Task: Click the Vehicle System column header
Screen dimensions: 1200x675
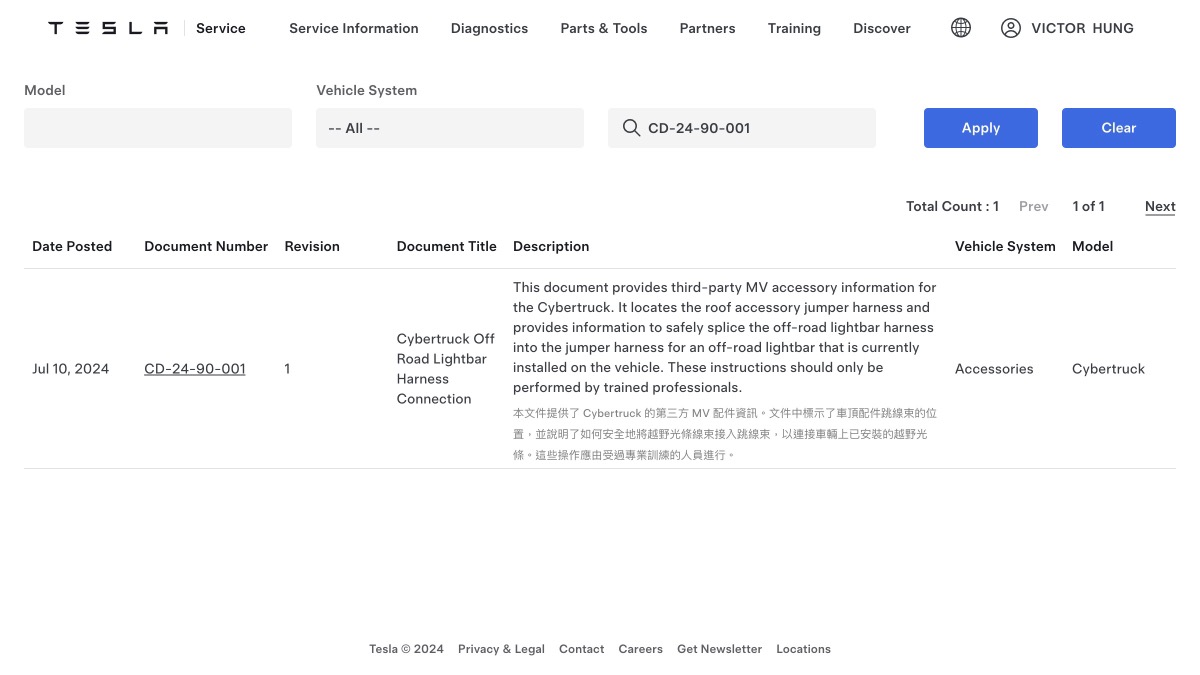Action: (x=1005, y=246)
